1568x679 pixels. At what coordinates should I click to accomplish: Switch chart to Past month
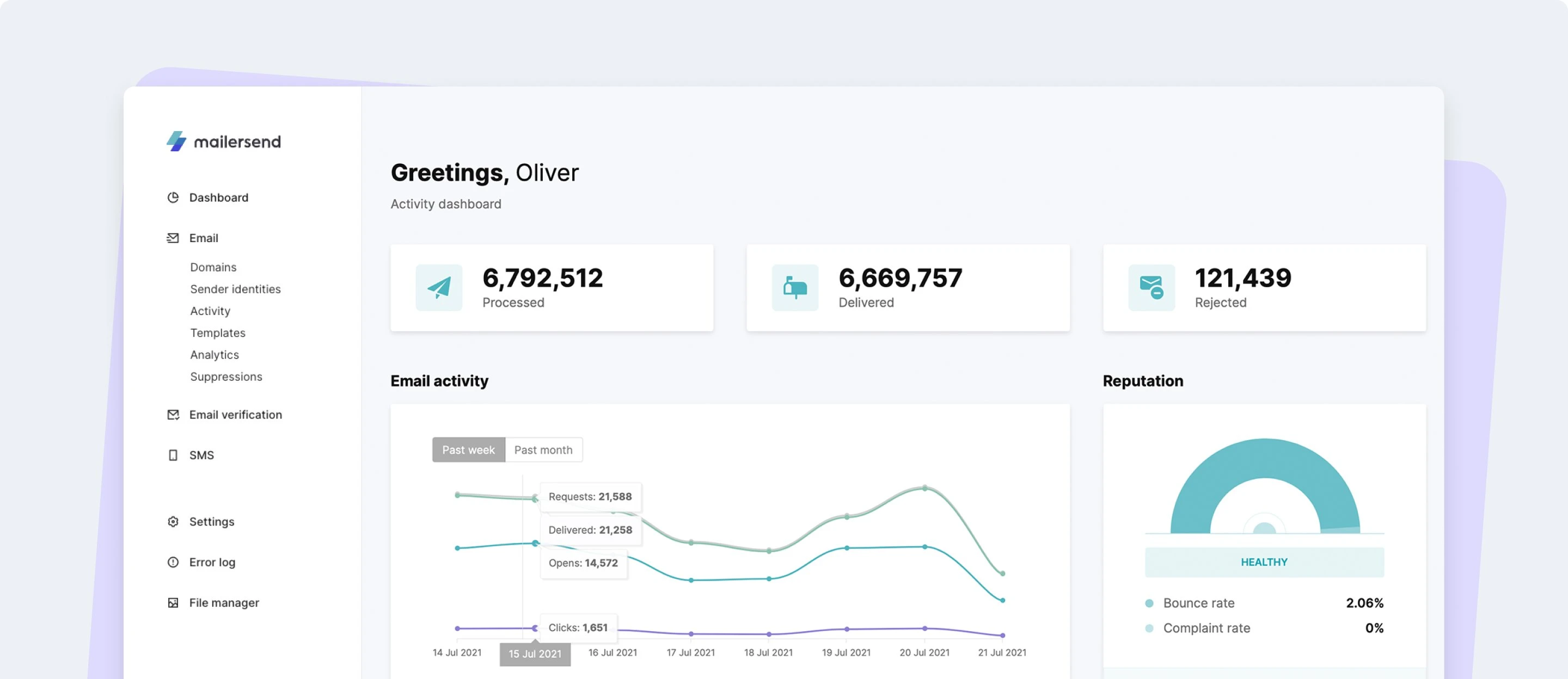click(x=543, y=449)
